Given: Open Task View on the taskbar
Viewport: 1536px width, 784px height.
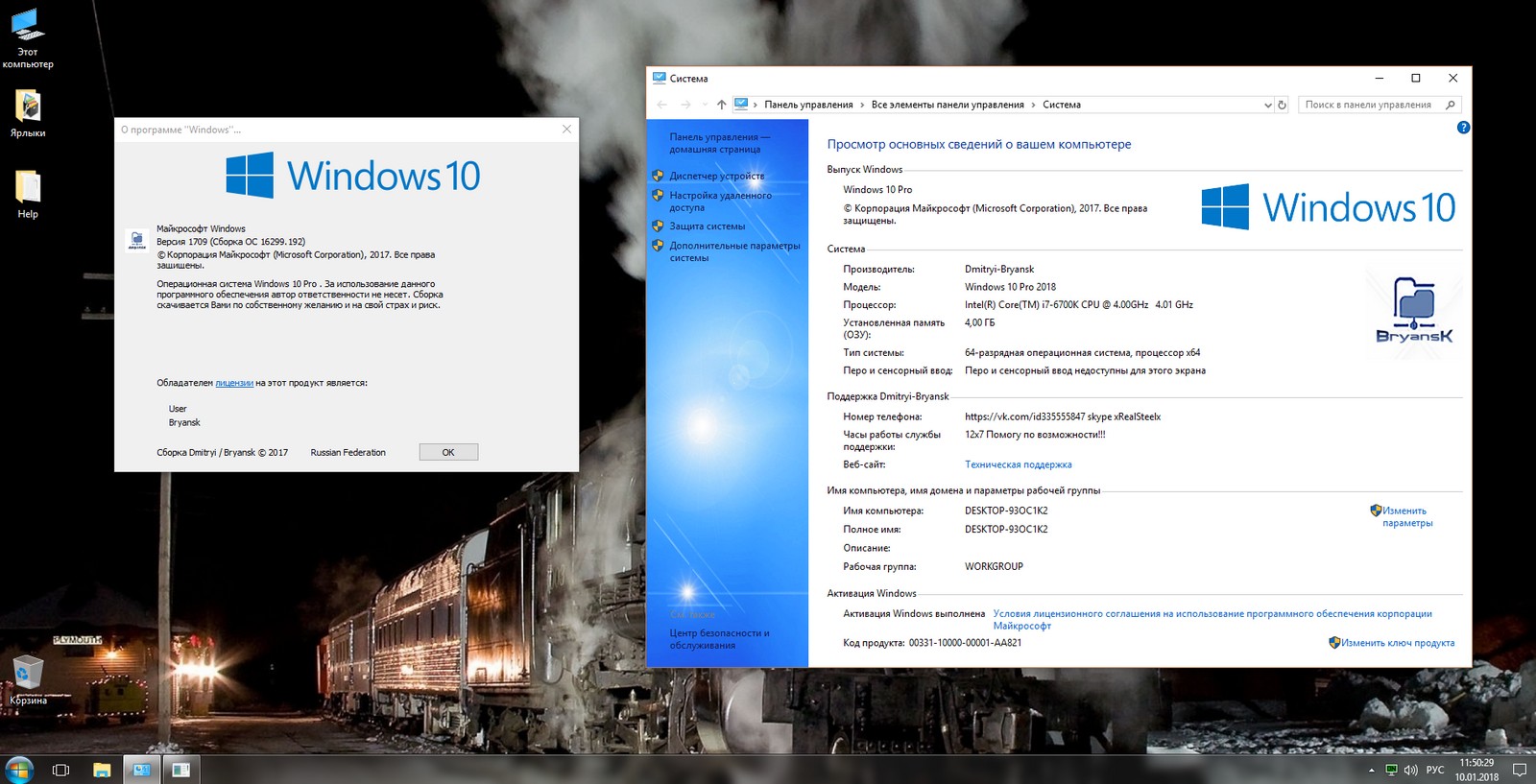Looking at the screenshot, I should [60, 770].
